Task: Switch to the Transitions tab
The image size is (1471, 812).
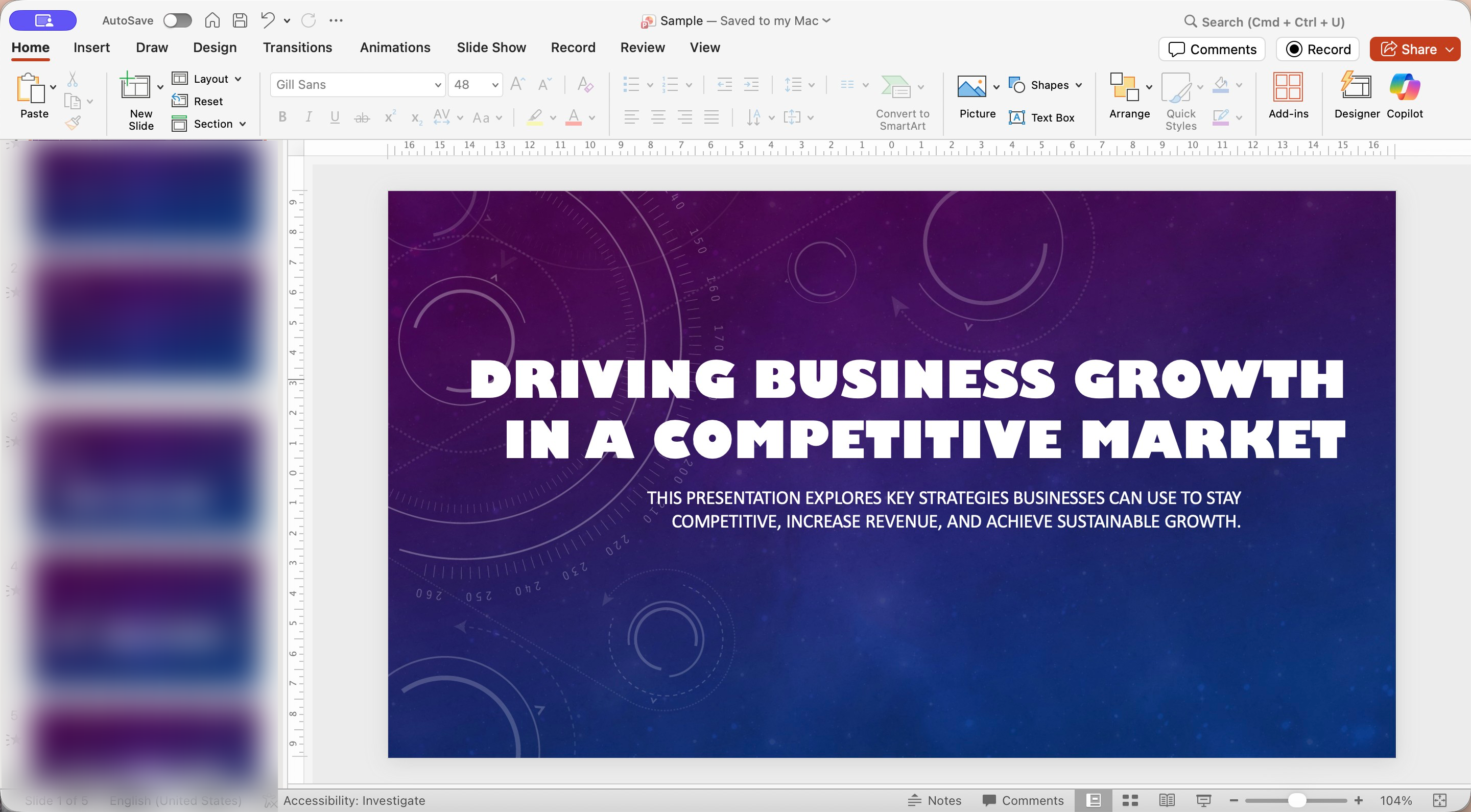Action: pos(297,47)
